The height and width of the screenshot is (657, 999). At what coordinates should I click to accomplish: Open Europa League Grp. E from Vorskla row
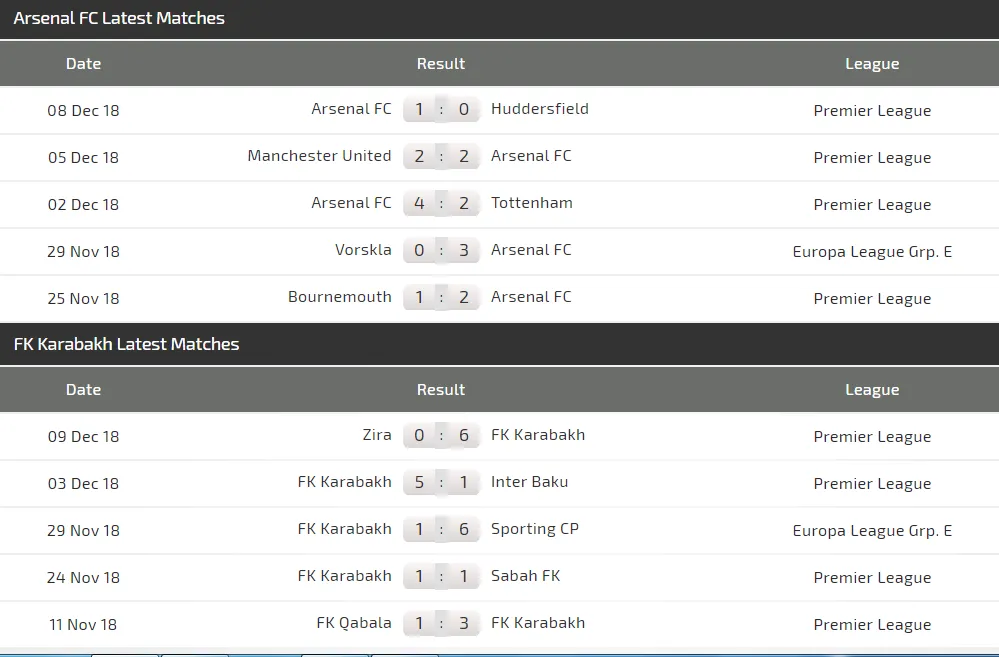872,251
